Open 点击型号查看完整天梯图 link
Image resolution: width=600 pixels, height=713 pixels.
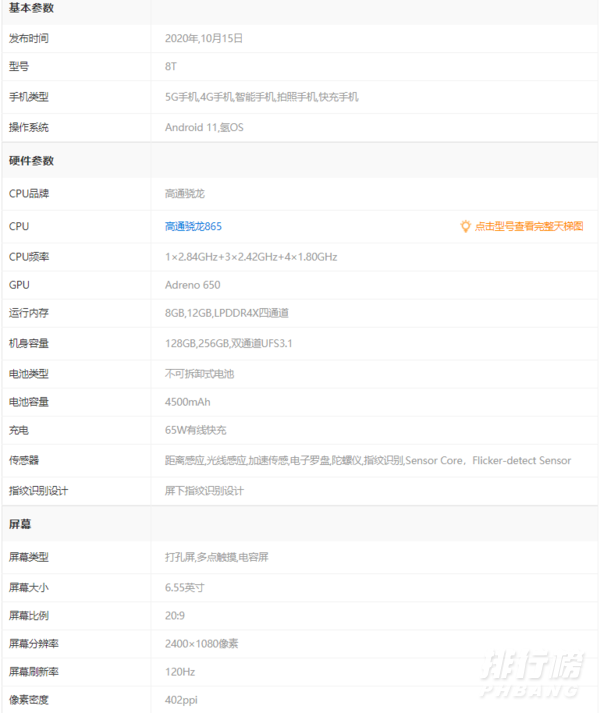coord(529,226)
